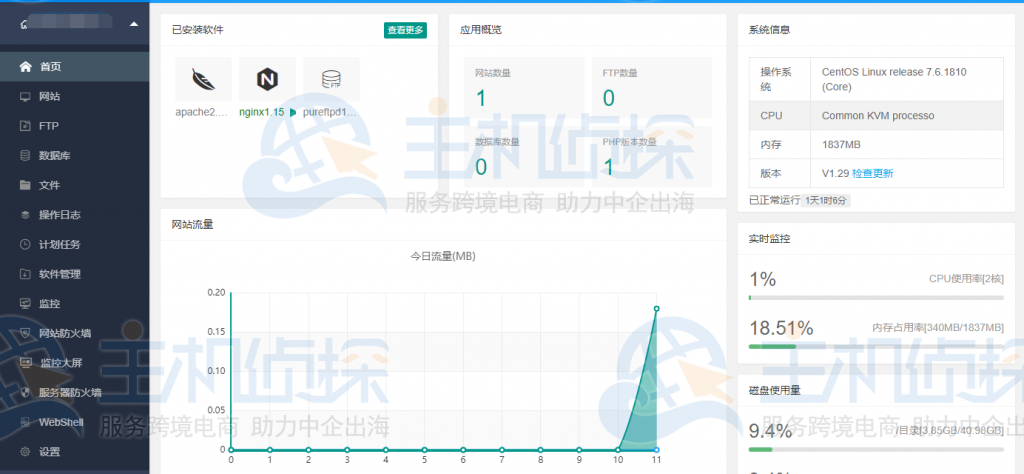Click the PHP版本数量 count card

tap(652, 157)
